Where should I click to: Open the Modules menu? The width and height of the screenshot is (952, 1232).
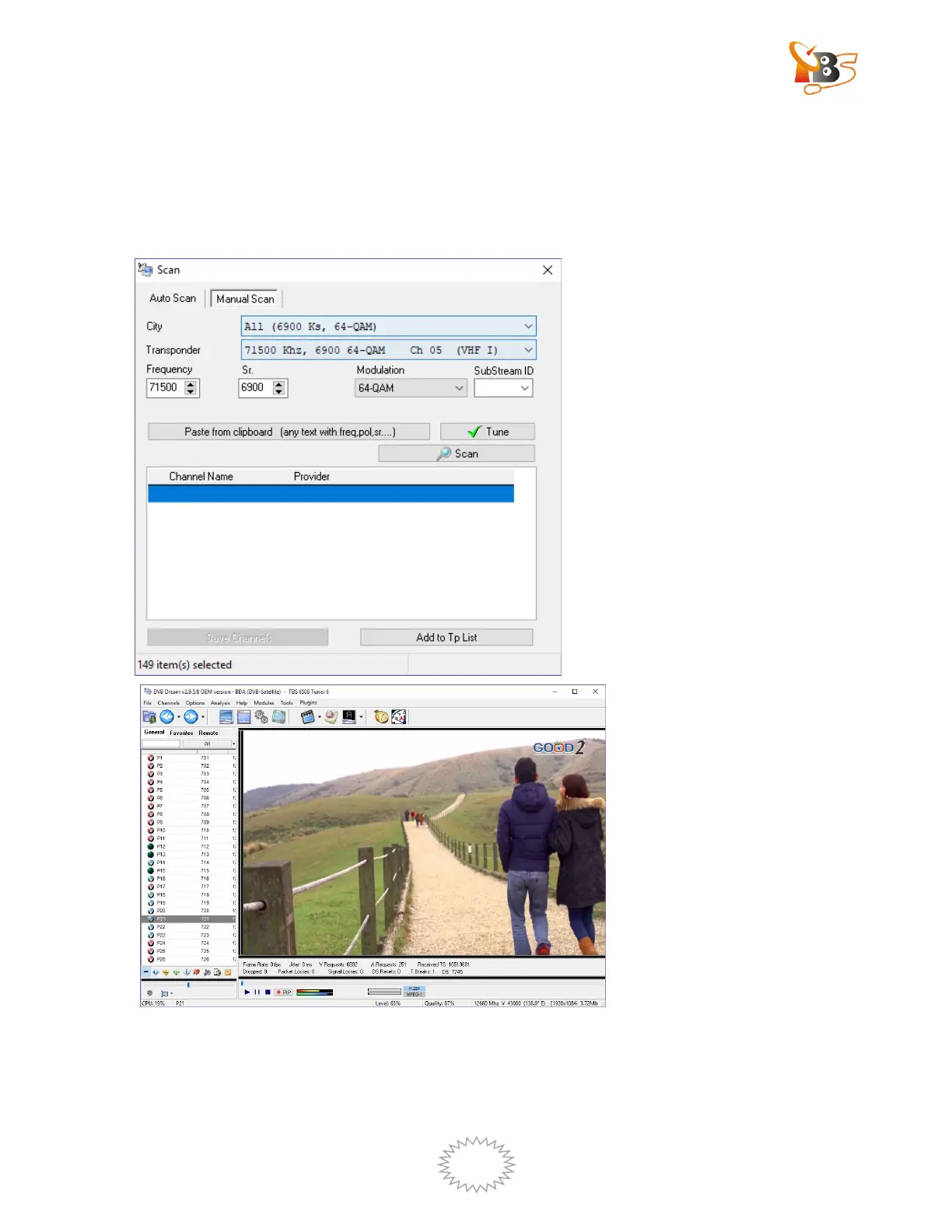[x=264, y=702]
